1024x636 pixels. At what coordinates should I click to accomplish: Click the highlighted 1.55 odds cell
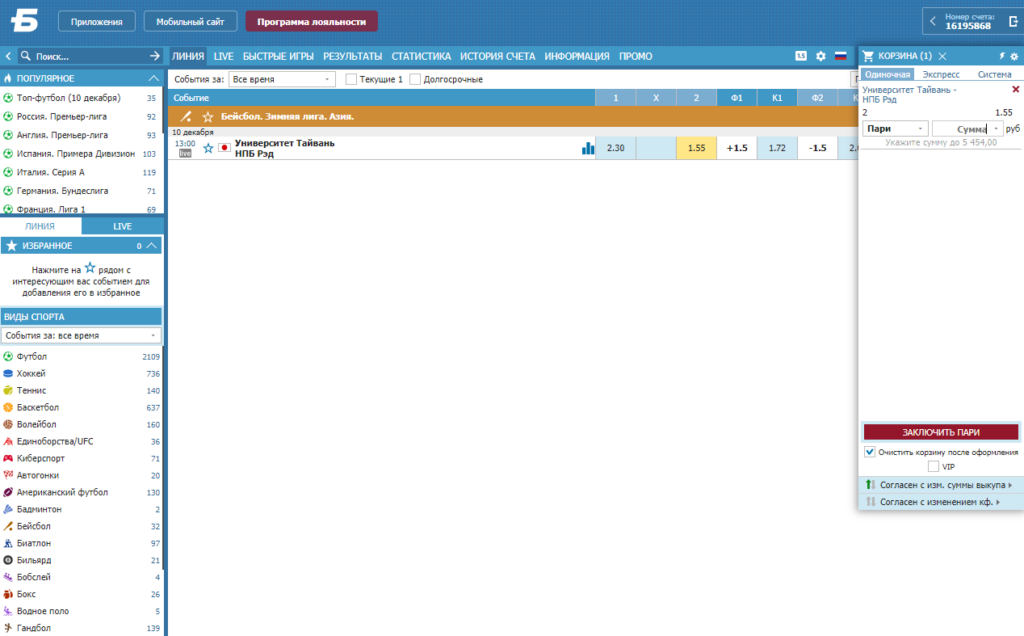point(696,148)
